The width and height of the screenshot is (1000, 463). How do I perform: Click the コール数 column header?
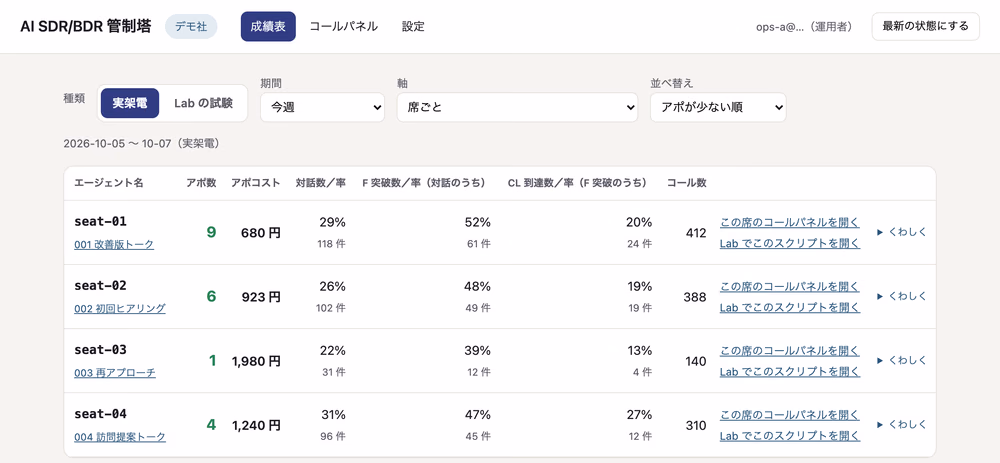click(687, 183)
